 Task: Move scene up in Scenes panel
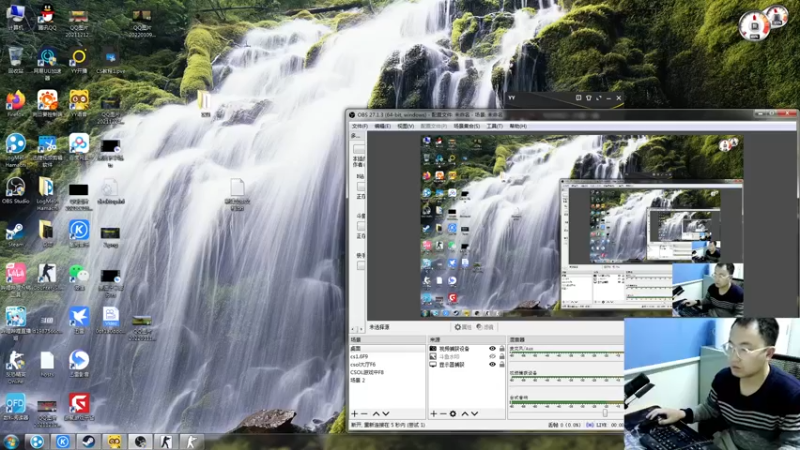376,414
